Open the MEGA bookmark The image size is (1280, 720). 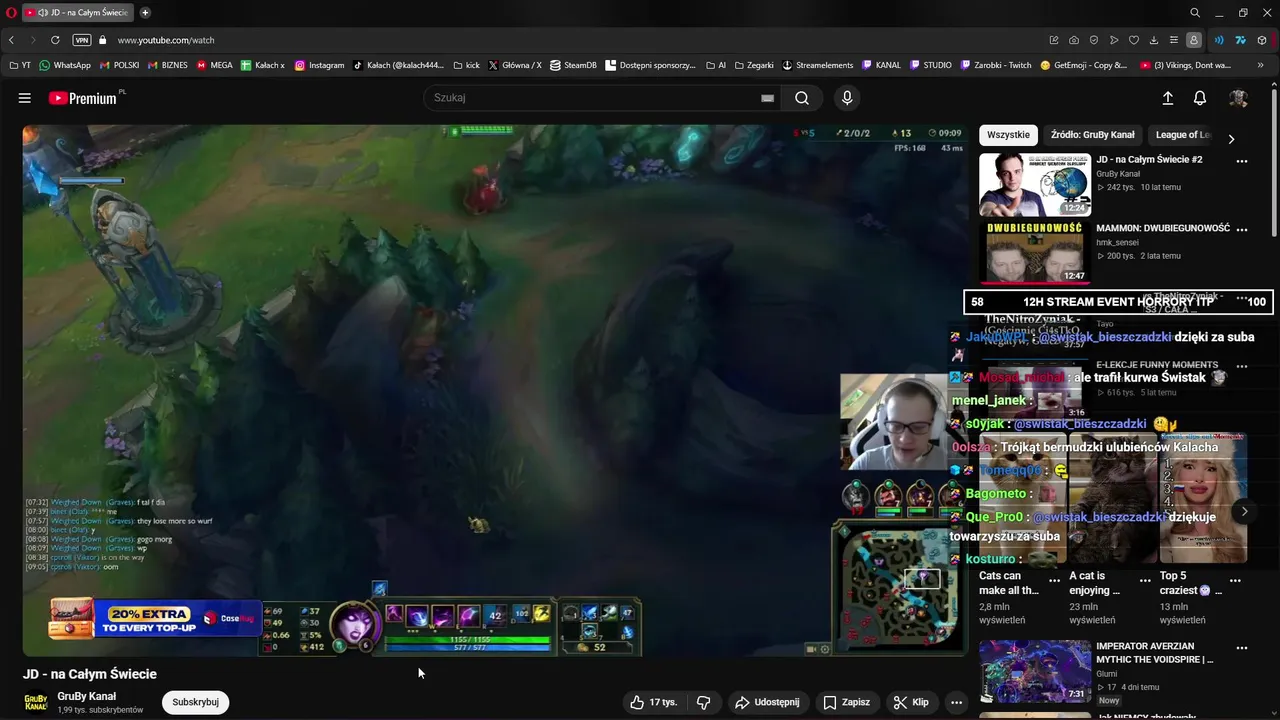(214, 65)
